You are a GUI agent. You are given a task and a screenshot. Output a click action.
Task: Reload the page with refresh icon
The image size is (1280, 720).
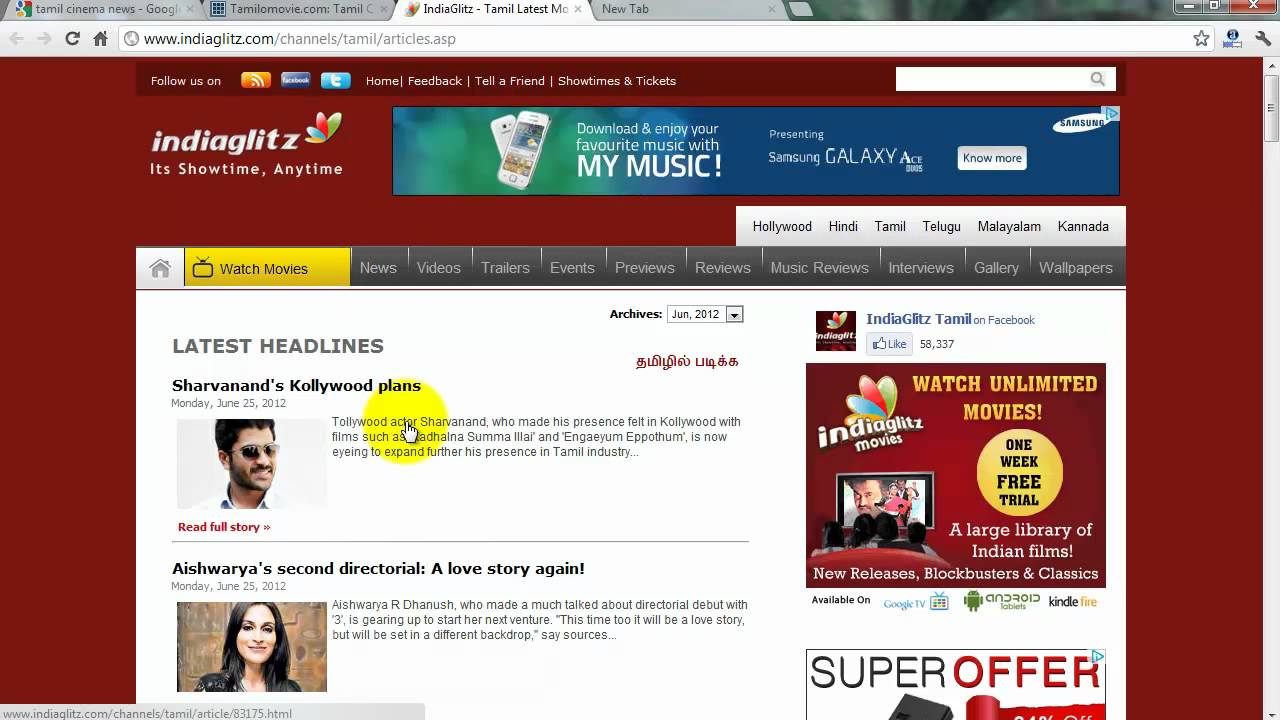coord(72,39)
